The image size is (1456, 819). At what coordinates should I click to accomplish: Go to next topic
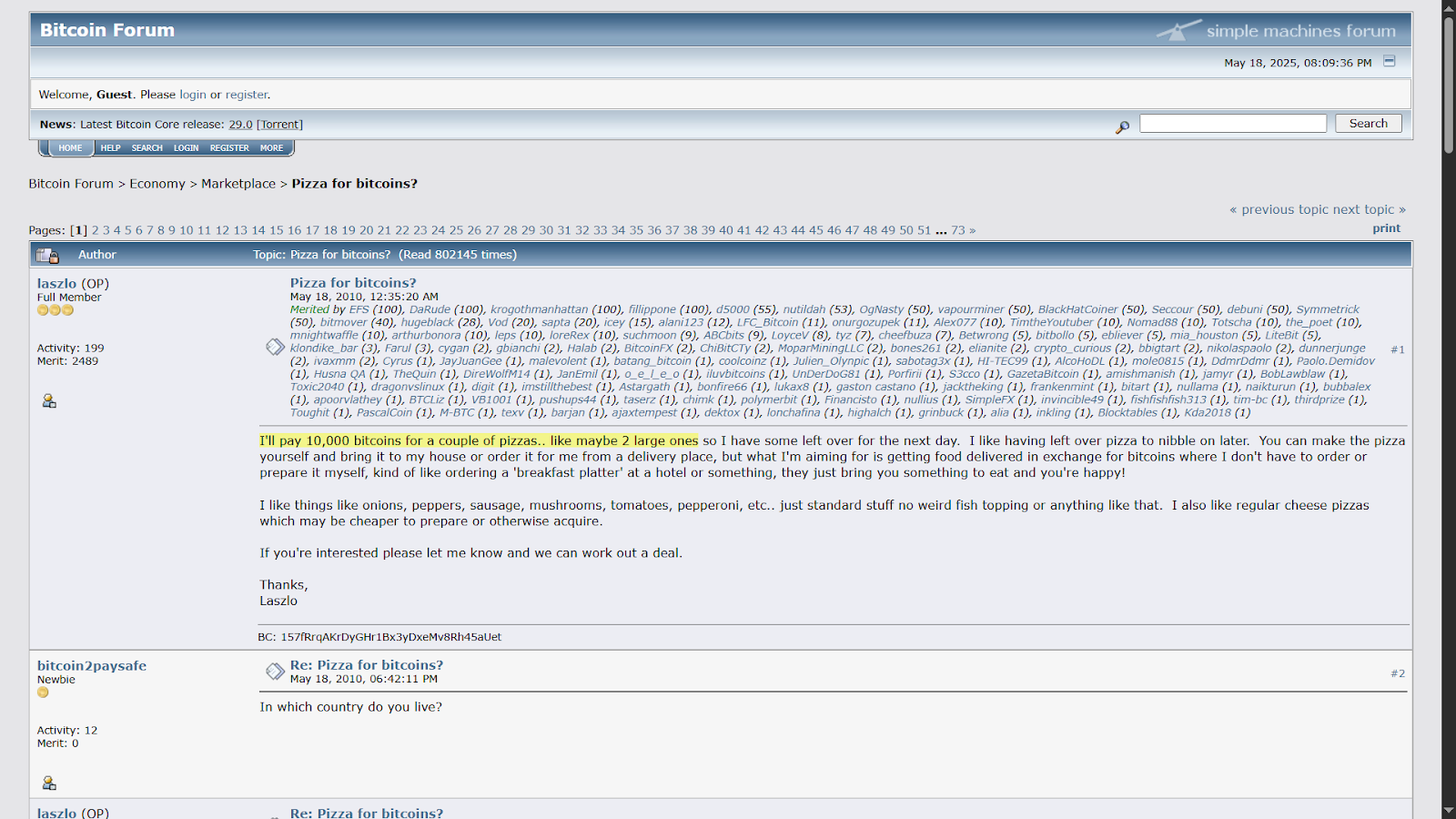pyautogui.click(x=1370, y=209)
